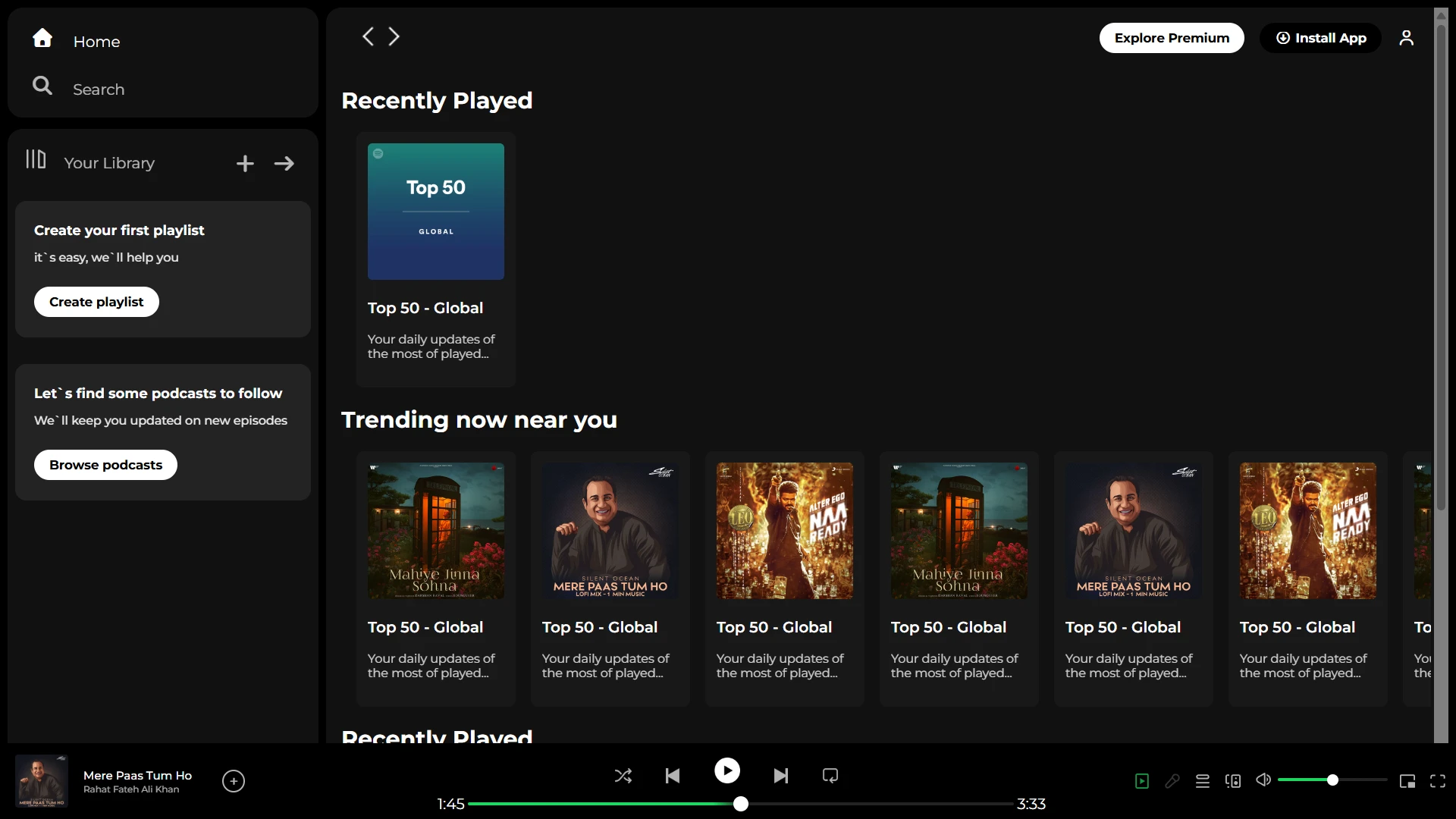This screenshot has width=1456, height=819.
Task: Toggle repeat for the current track
Action: 830,776
